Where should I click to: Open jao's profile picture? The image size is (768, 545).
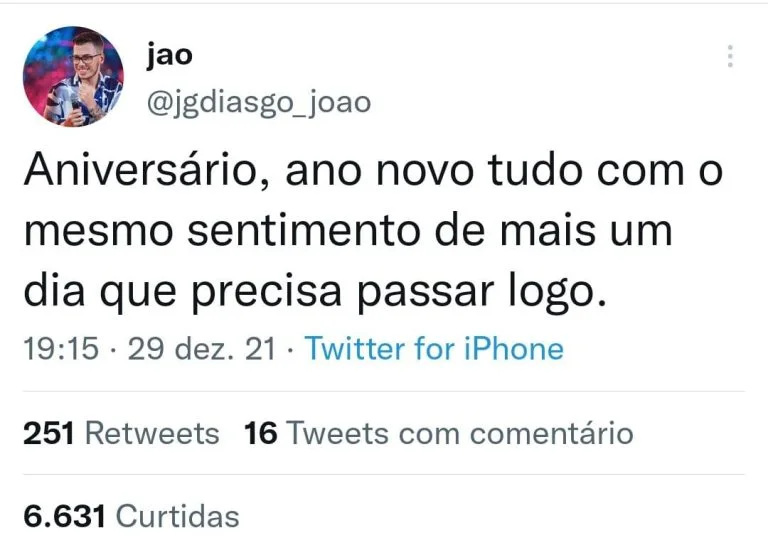[x=73, y=77]
